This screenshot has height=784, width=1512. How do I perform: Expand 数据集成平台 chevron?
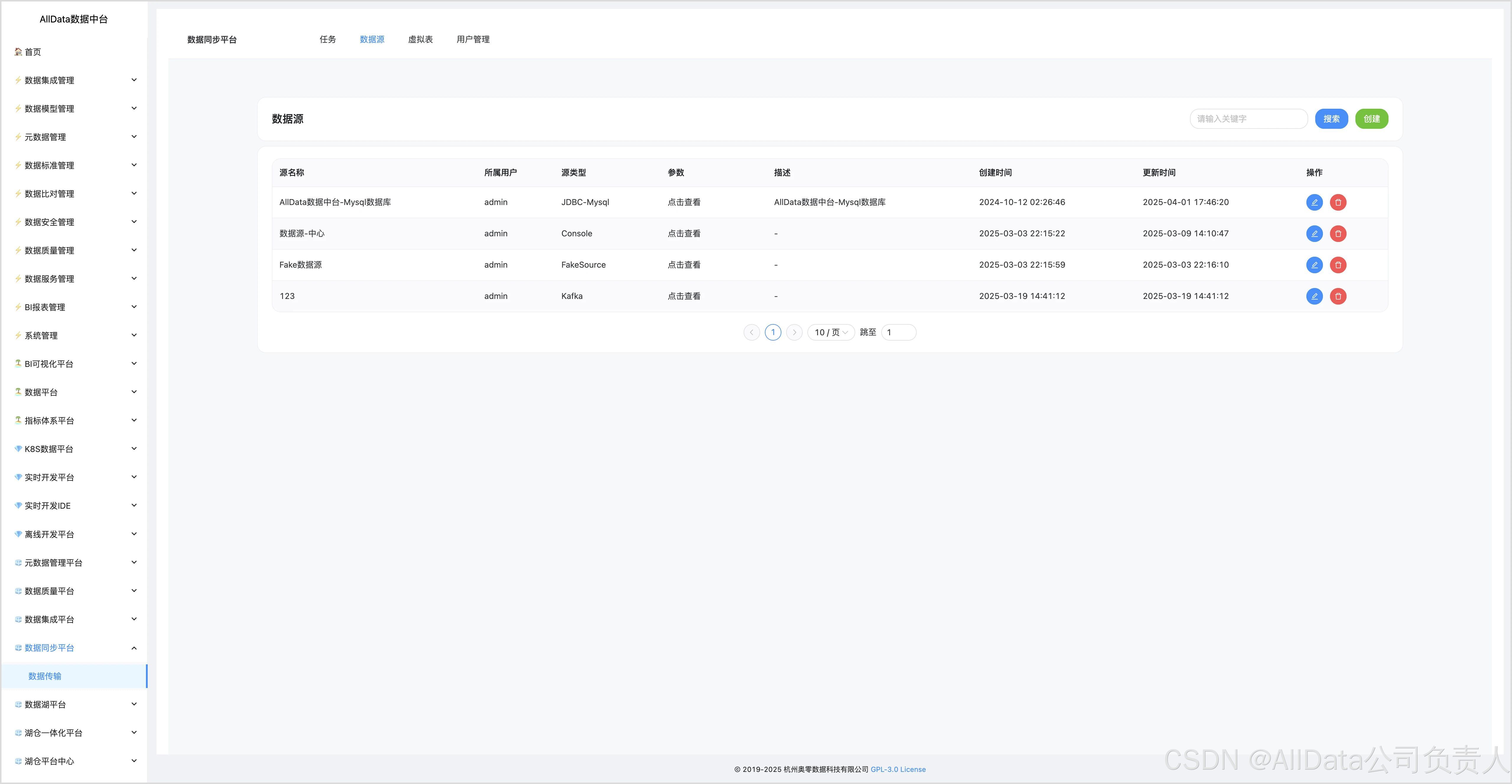click(134, 619)
